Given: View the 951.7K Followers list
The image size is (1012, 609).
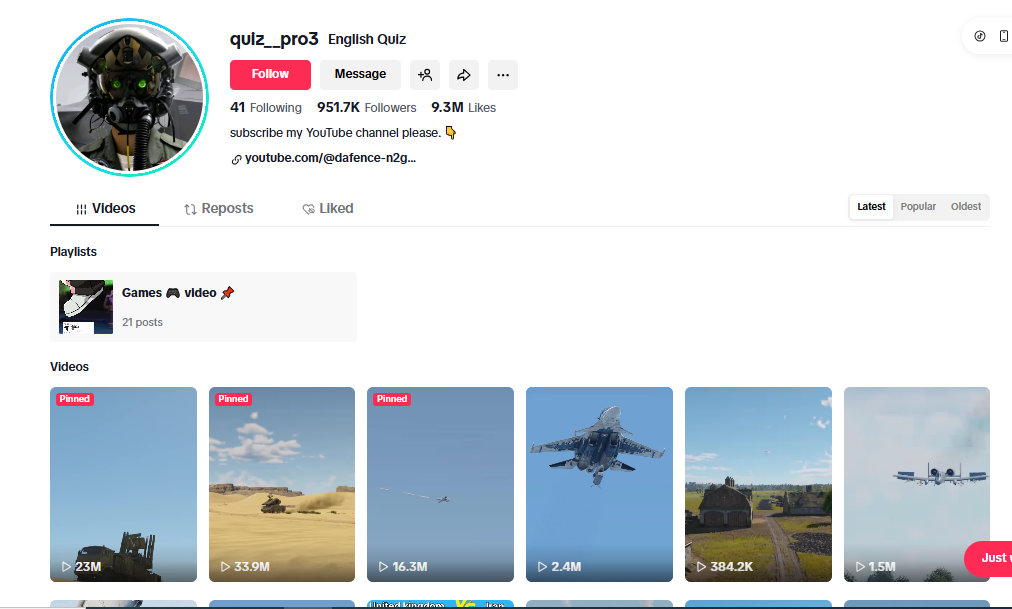Looking at the screenshot, I should [366, 108].
